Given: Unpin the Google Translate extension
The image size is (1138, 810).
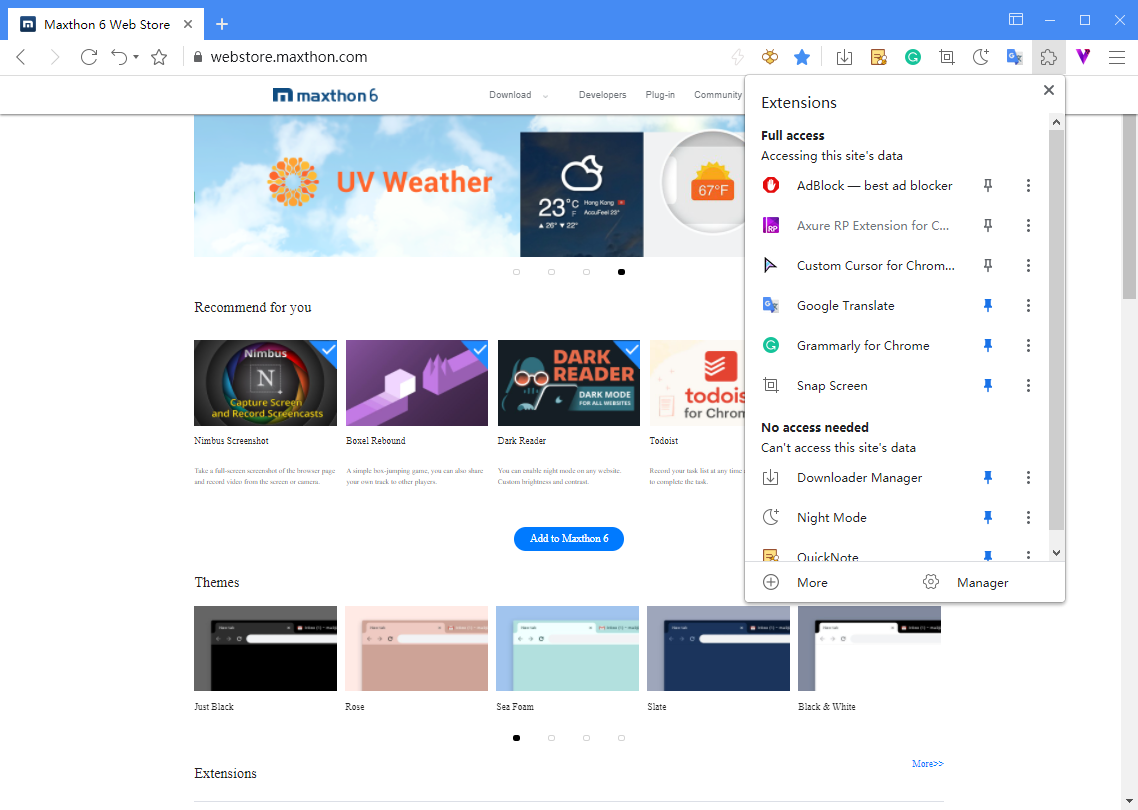Looking at the screenshot, I should click(988, 306).
